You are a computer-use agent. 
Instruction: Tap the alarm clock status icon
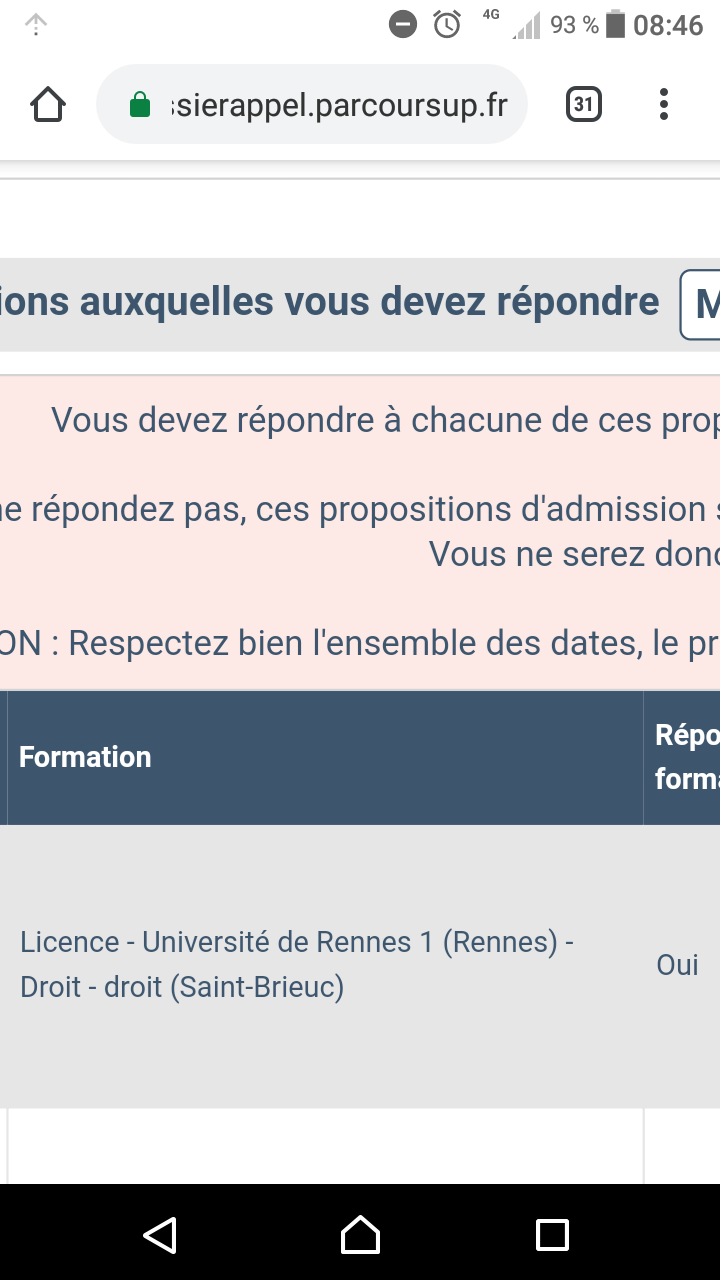(447, 24)
